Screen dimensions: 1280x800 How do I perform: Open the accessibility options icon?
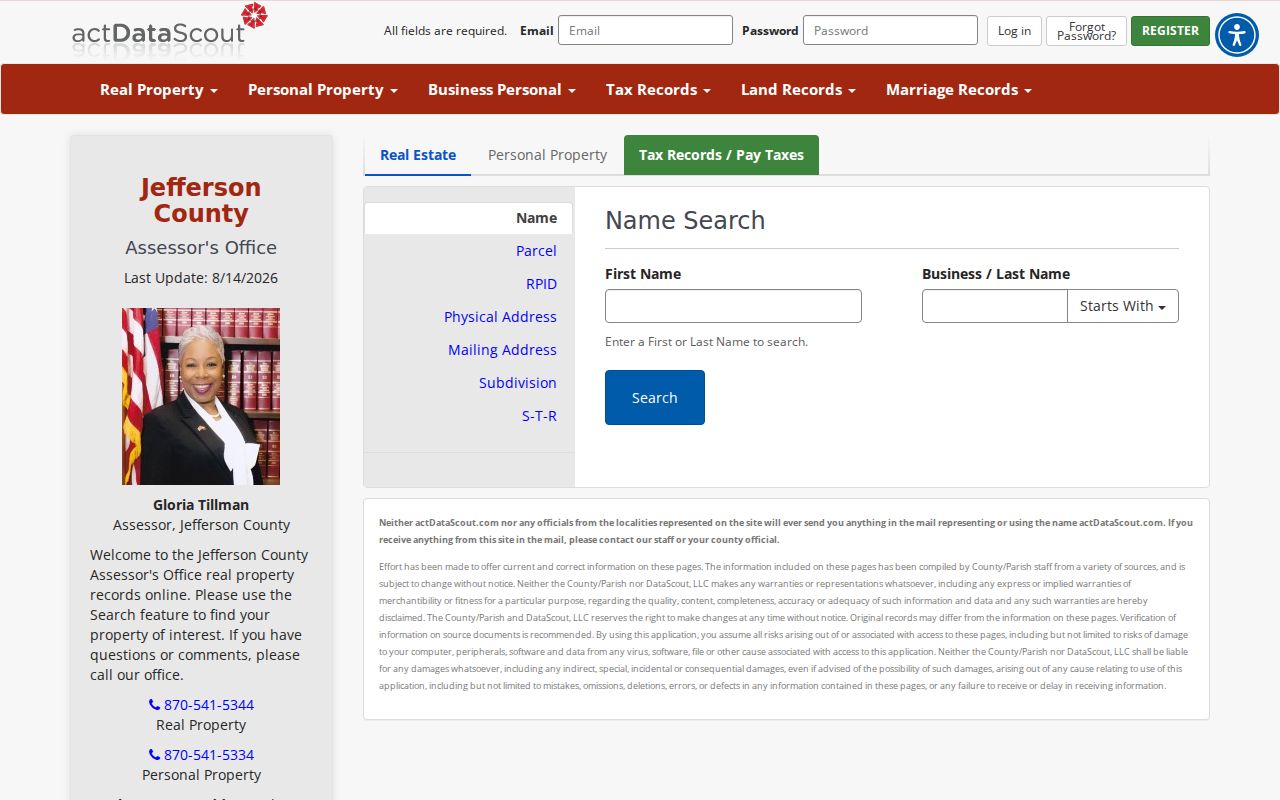1237,35
